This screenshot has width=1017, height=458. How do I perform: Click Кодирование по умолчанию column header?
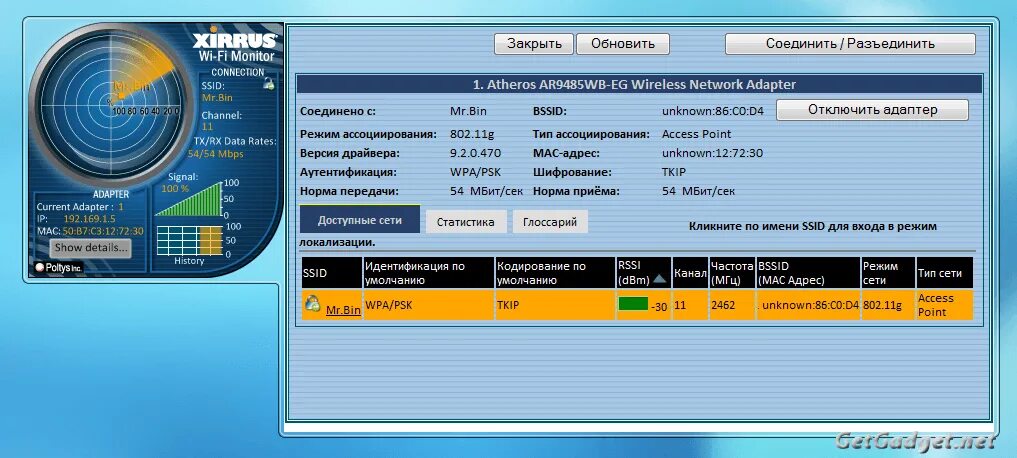click(555, 272)
